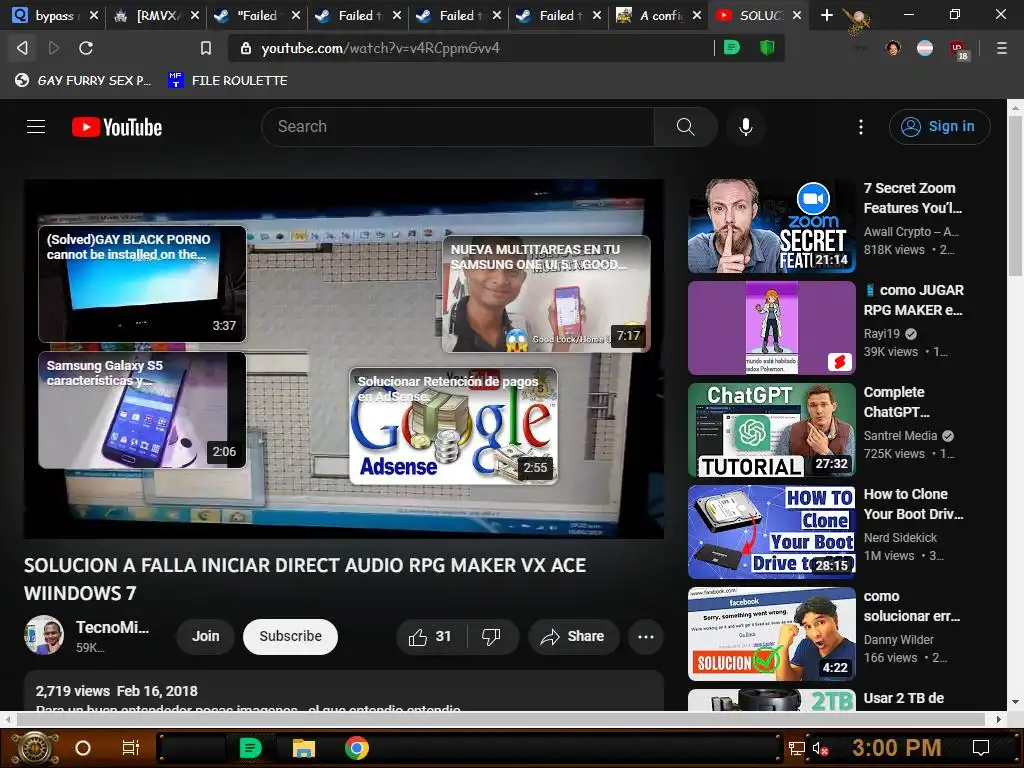The width and height of the screenshot is (1024, 768).
Task: Switch to the '"Failed' quoted Steam tab
Action: pos(257,16)
